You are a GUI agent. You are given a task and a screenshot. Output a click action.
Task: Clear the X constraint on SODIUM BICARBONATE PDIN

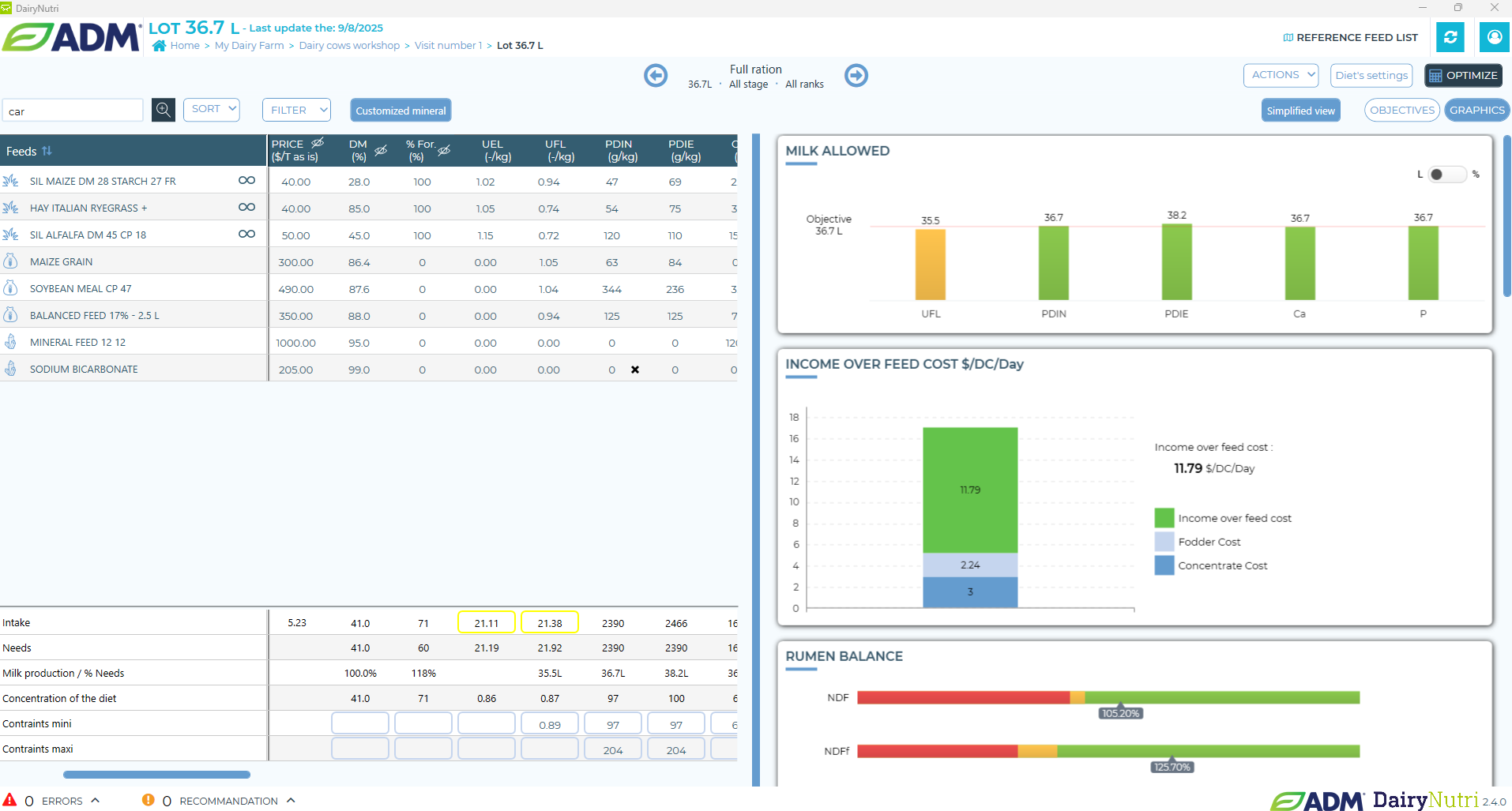[x=635, y=369]
